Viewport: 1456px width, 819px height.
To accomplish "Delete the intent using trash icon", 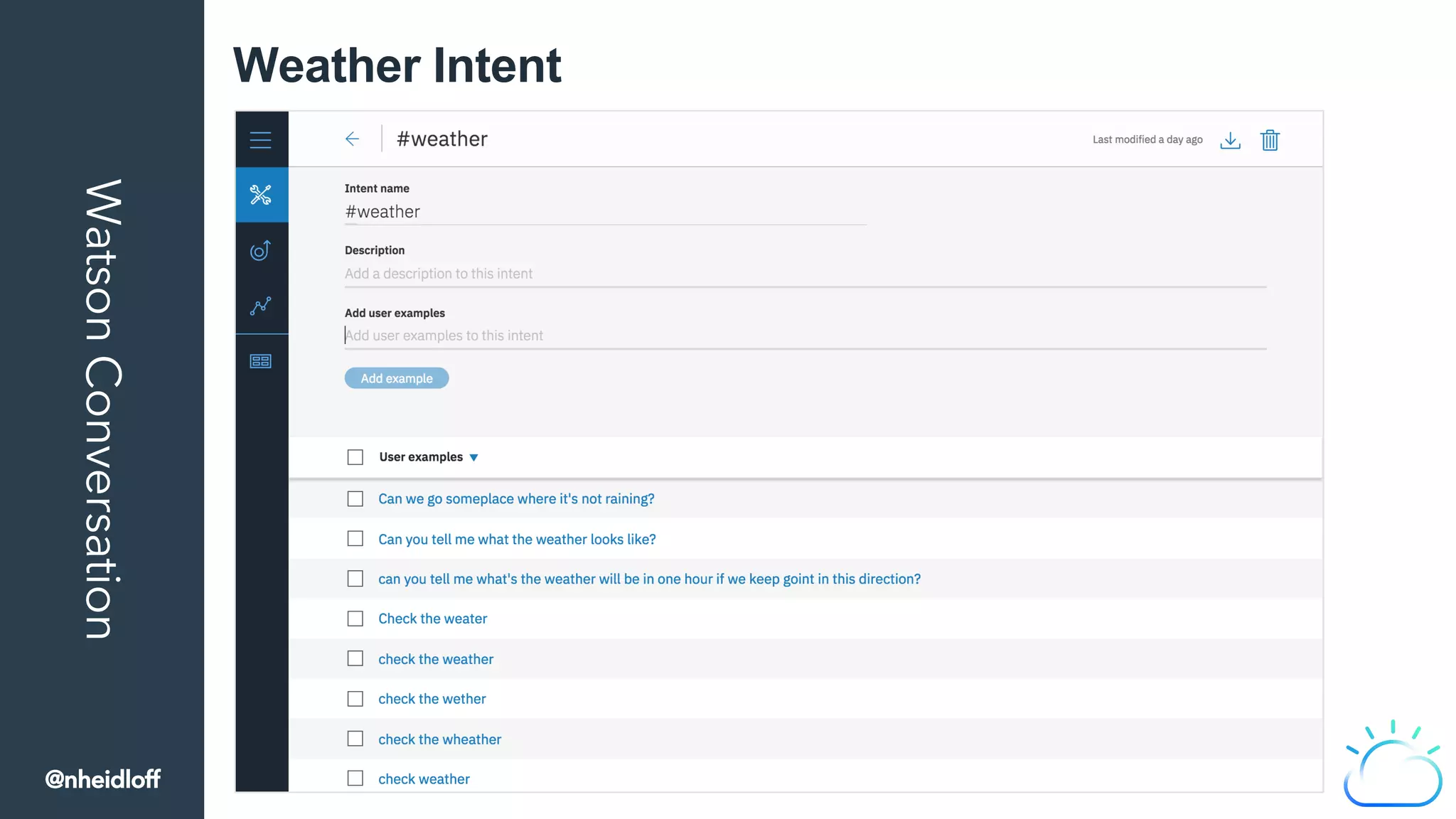I will point(1270,140).
